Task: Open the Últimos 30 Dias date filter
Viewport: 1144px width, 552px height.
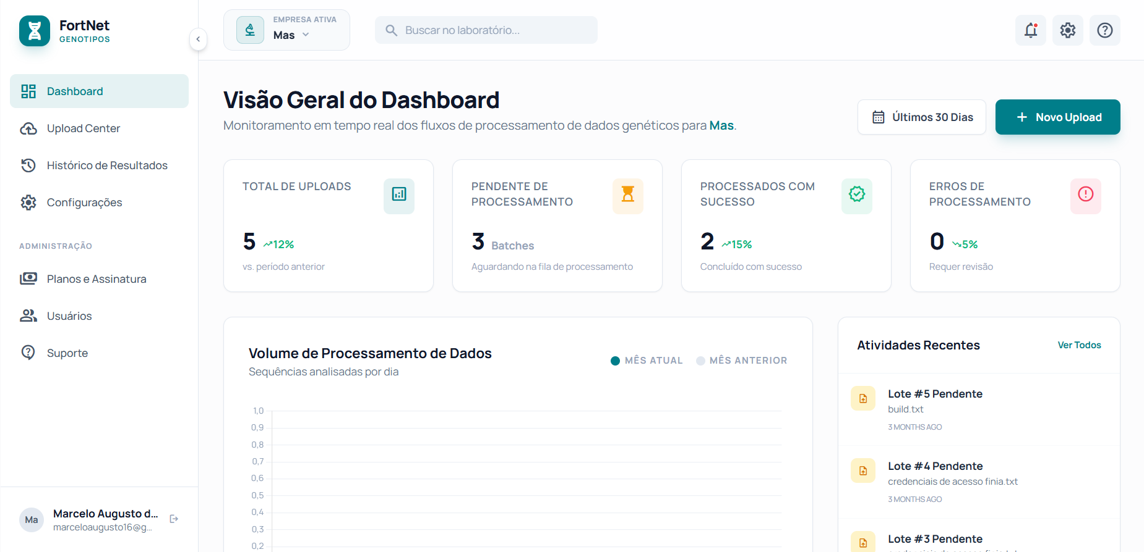Action: [x=922, y=117]
